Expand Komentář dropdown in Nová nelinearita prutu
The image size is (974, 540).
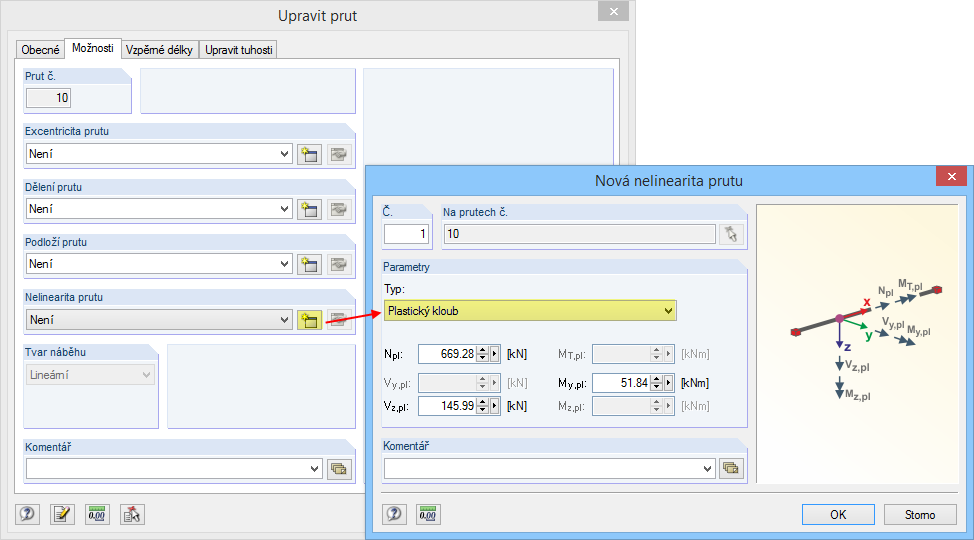click(708, 468)
